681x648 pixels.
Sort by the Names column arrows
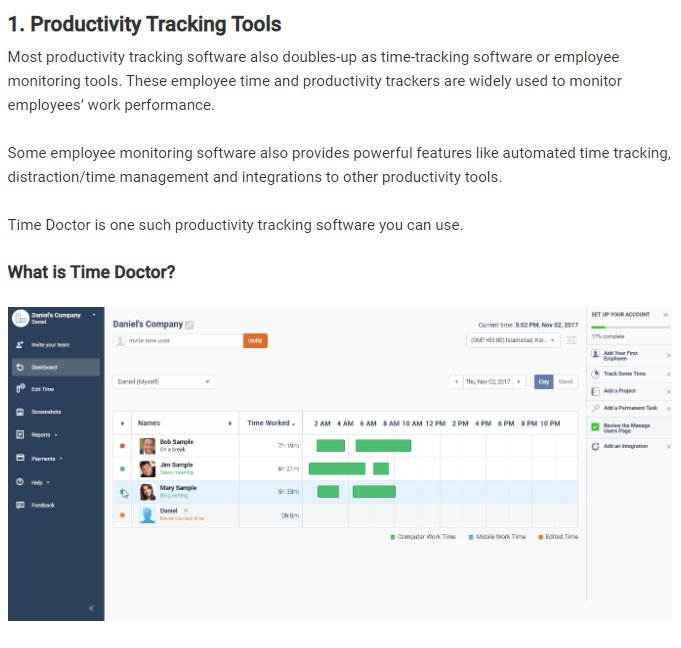pos(230,423)
